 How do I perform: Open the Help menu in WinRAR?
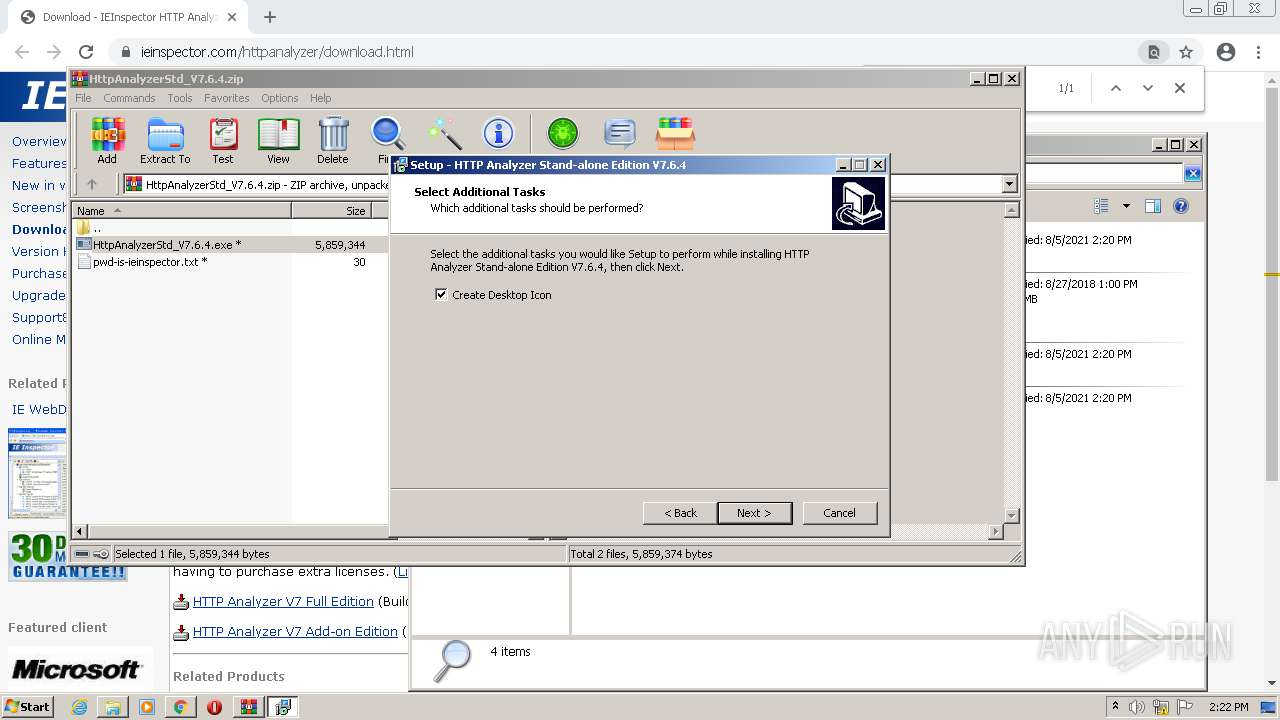[x=320, y=98]
